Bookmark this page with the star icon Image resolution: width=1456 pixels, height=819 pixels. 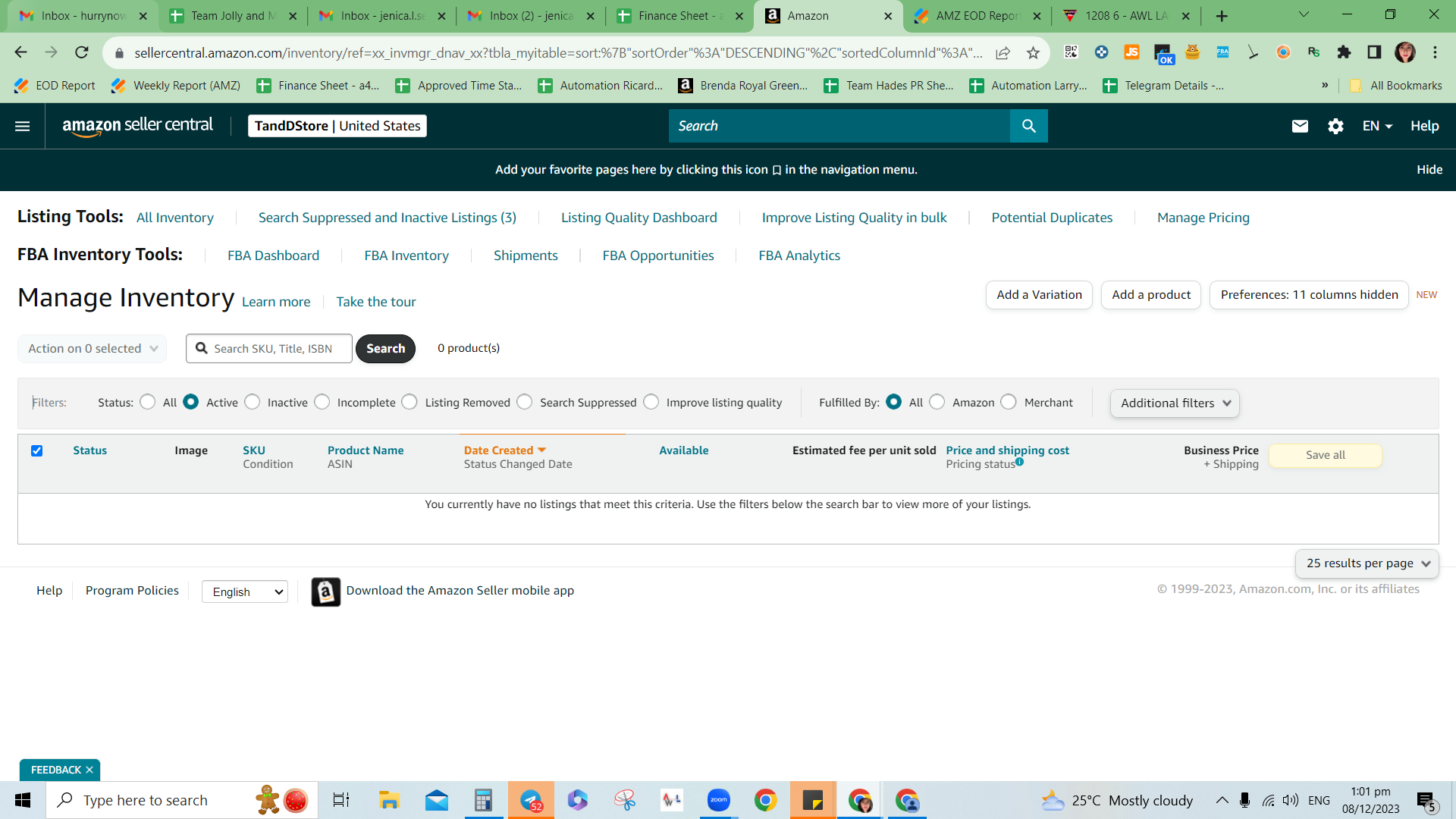[x=1033, y=52]
